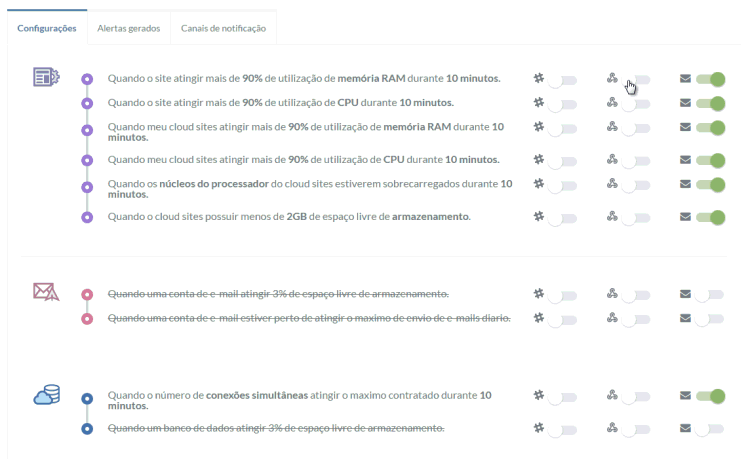Click struck text about máximo de envio de e-mails diário
The width and height of the screenshot is (750, 459).
click(x=309, y=318)
